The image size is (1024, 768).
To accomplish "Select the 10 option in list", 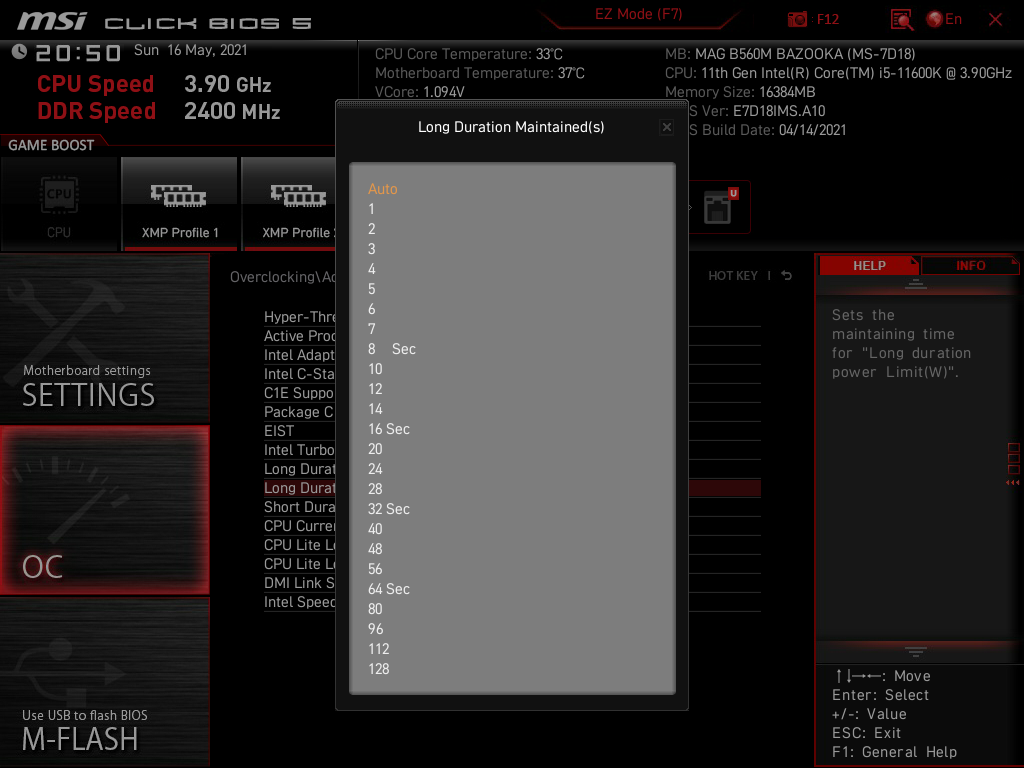I will pyautogui.click(x=375, y=369).
